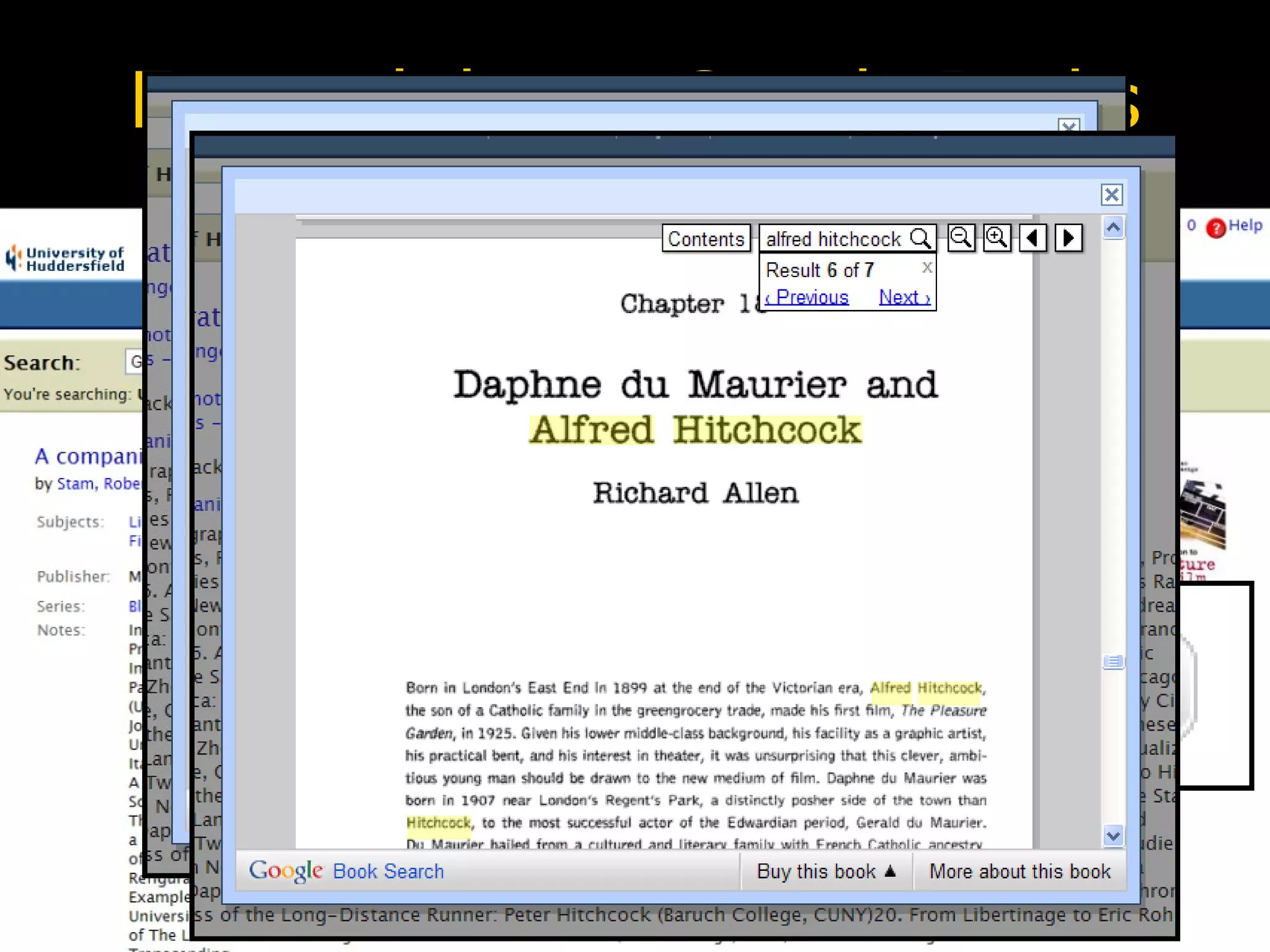Click the scrollbar thumb in book viewer
The width and height of the screenshot is (1270, 952).
click(x=1113, y=663)
